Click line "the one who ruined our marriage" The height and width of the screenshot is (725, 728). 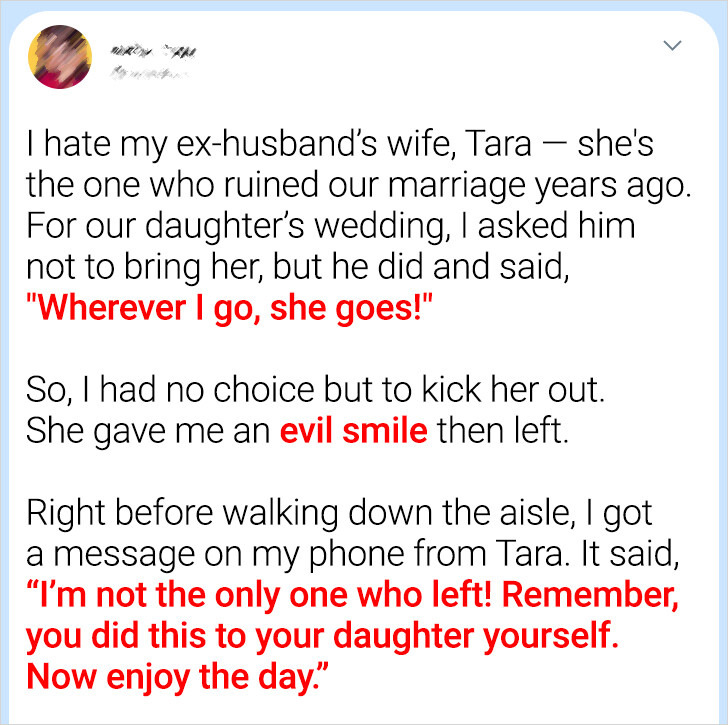tap(277, 185)
